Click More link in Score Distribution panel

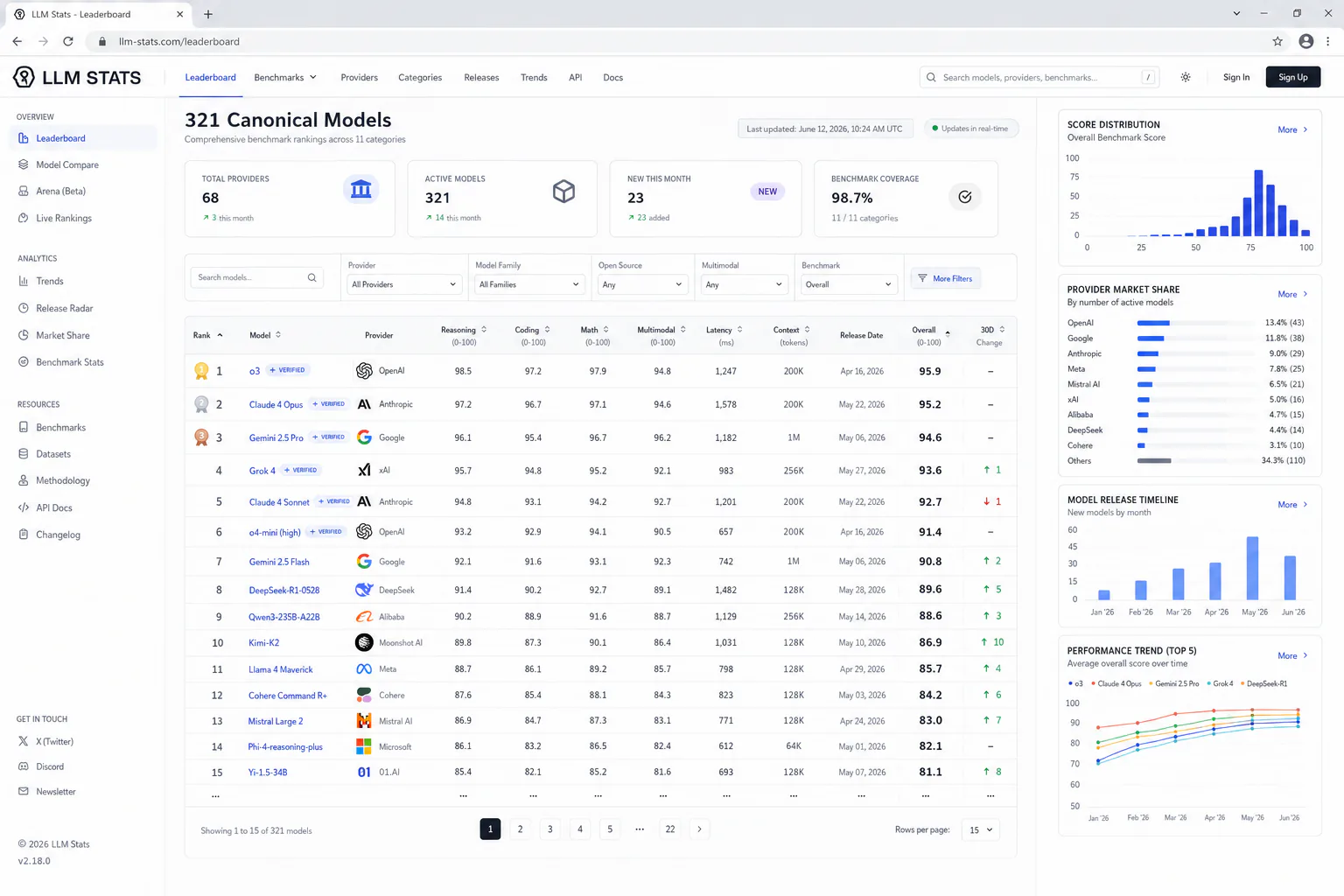coord(1292,129)
